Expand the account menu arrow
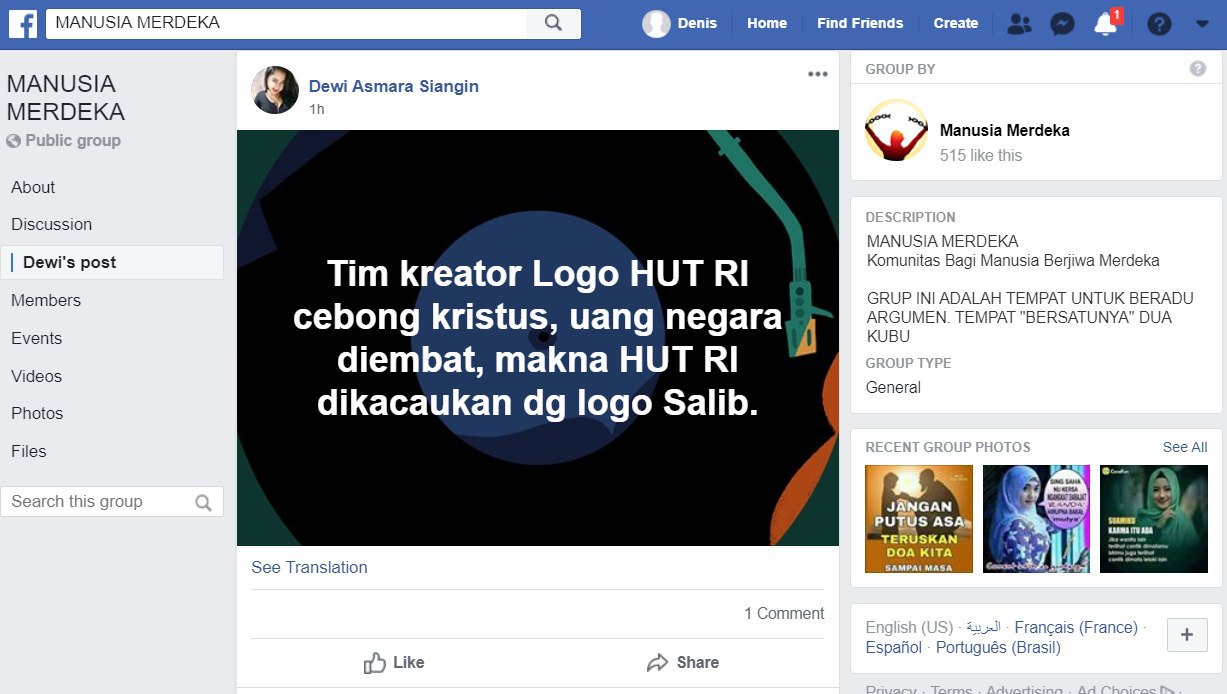Screen dimensions: 1227x694 pyautogui.click(x=1202, y=24)
